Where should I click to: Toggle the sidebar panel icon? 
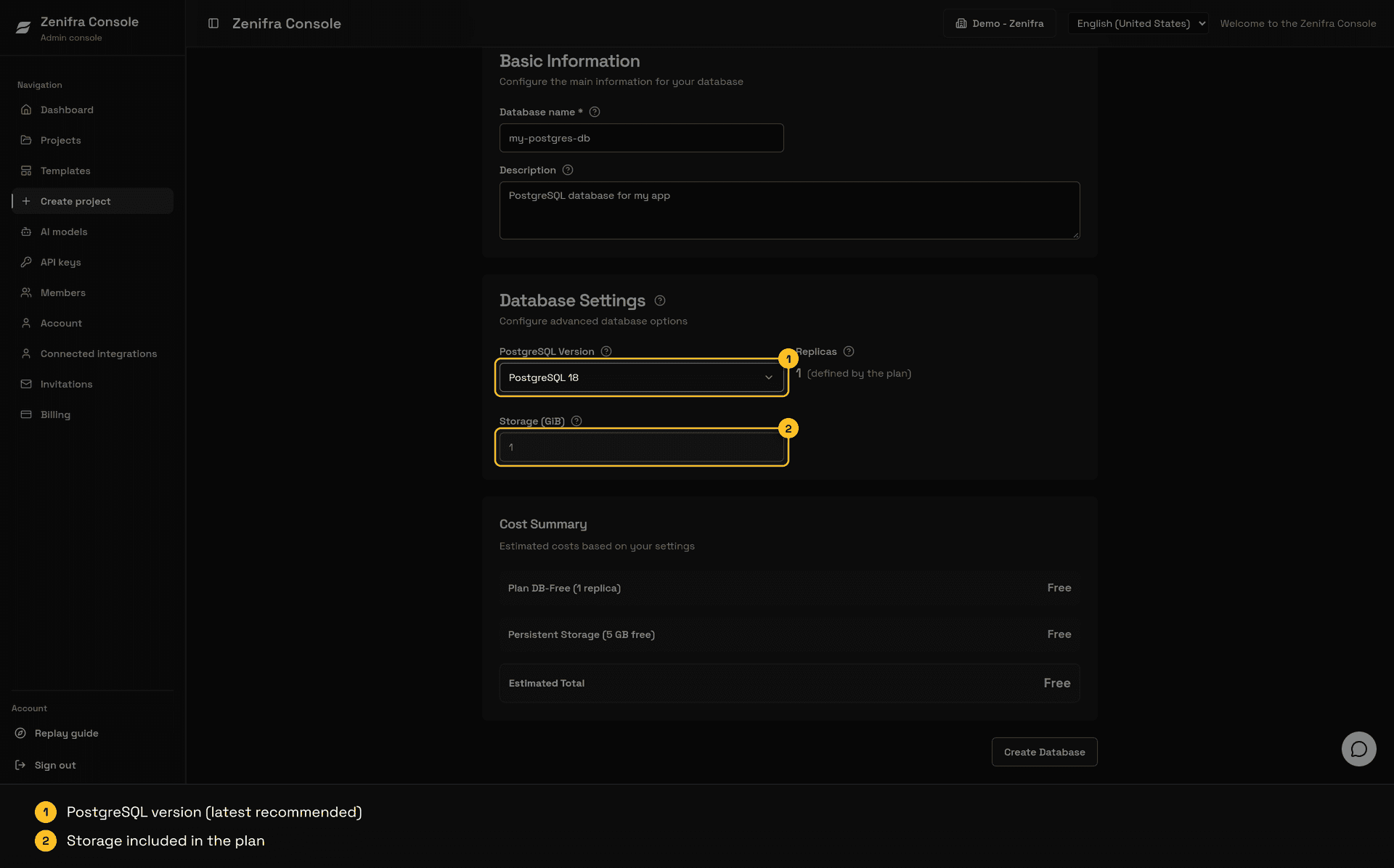(213, 23)
